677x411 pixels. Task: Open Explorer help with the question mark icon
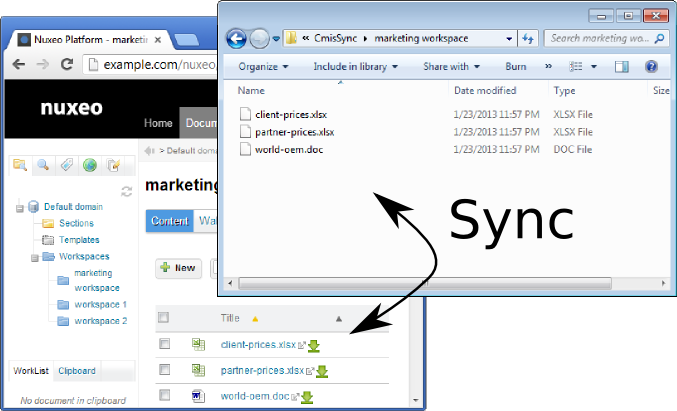tap(651, 67)
